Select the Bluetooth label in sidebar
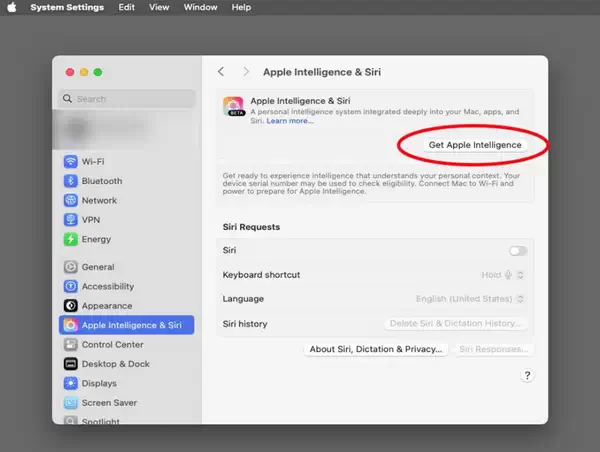Screen dimensions: 600x452 (102, 181)
